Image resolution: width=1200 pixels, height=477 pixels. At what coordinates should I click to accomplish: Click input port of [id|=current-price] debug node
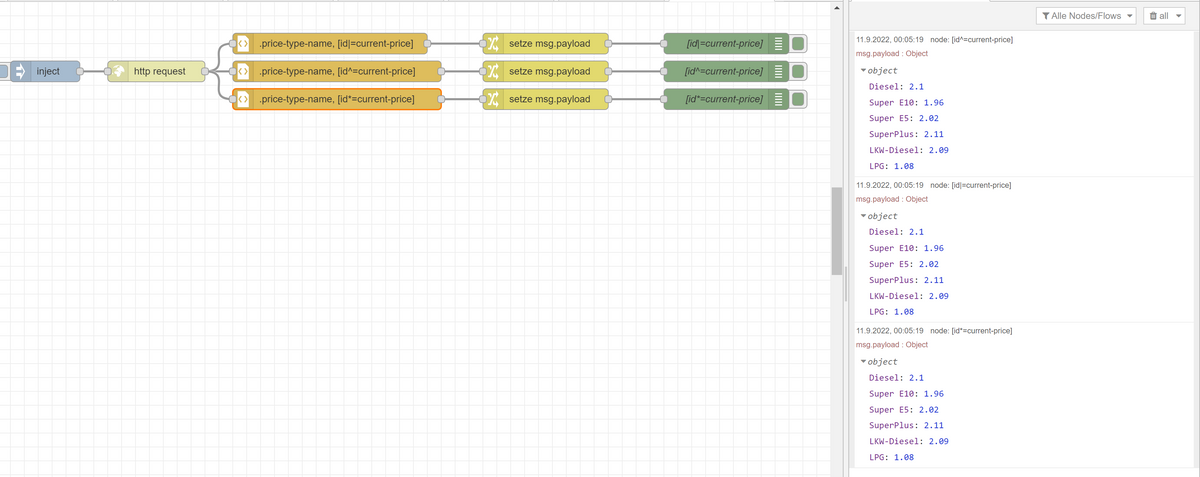665,43
